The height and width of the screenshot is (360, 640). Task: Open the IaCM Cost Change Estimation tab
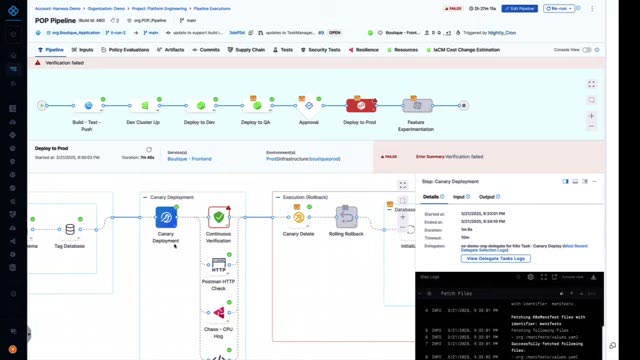tap(463, 50)
